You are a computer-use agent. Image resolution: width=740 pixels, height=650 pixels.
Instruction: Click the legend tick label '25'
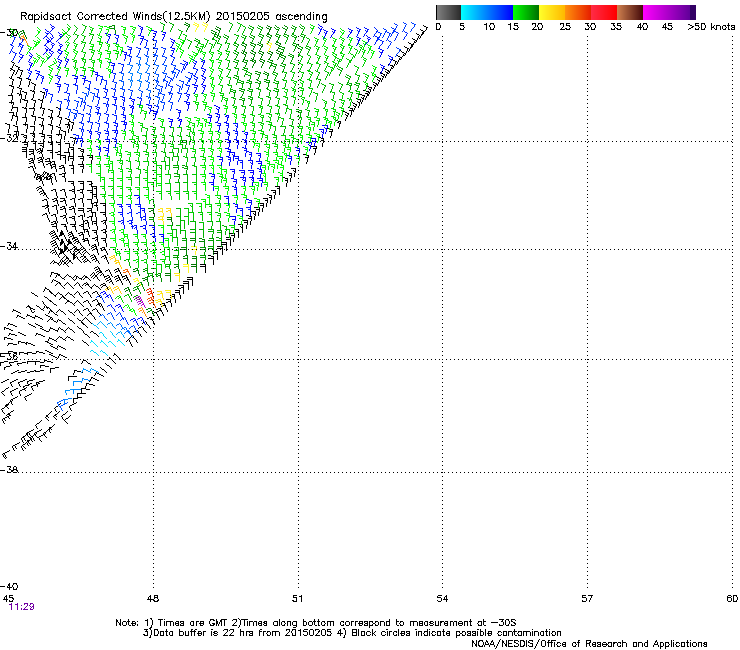(x=565, y=27)
